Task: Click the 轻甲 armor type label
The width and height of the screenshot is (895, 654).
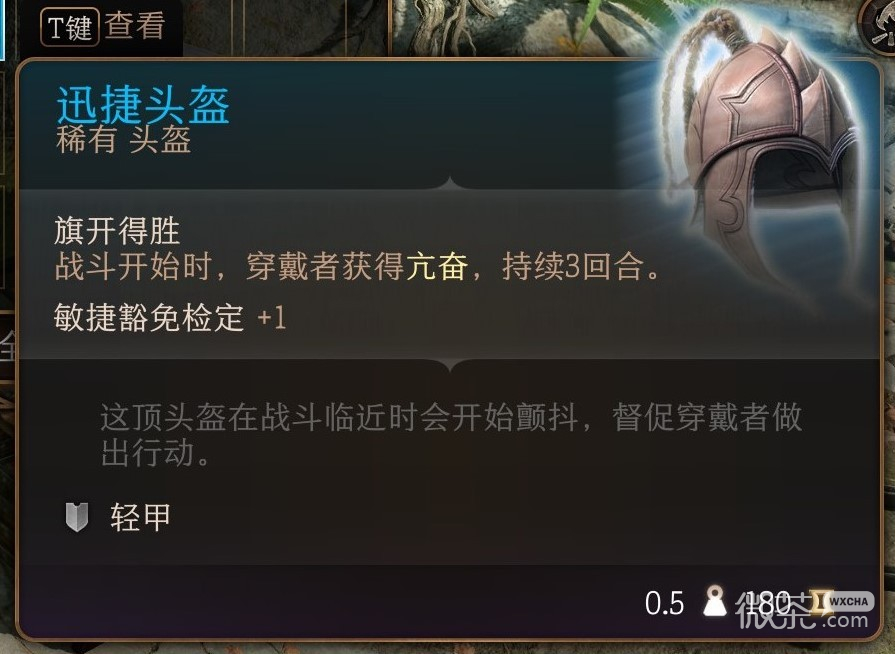Action: pos(140,517)
